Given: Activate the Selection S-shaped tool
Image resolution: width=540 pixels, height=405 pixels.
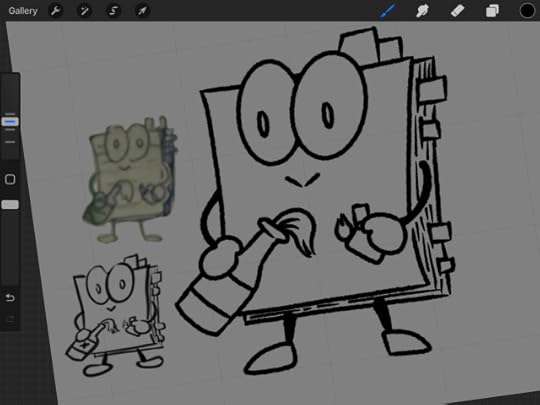Looking at the screenshot, I should 113,11.
